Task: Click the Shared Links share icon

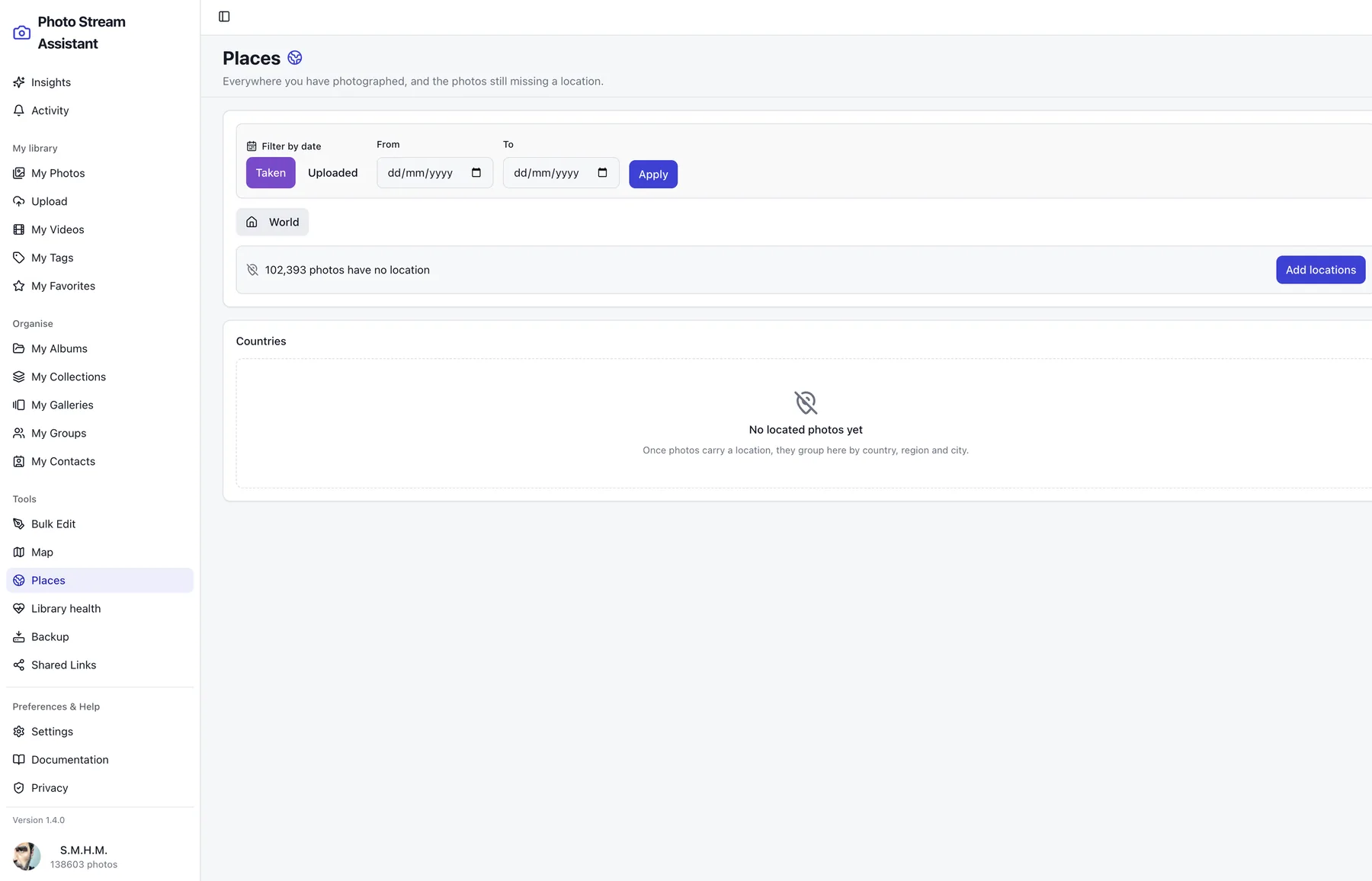Action: click(19, 665)
